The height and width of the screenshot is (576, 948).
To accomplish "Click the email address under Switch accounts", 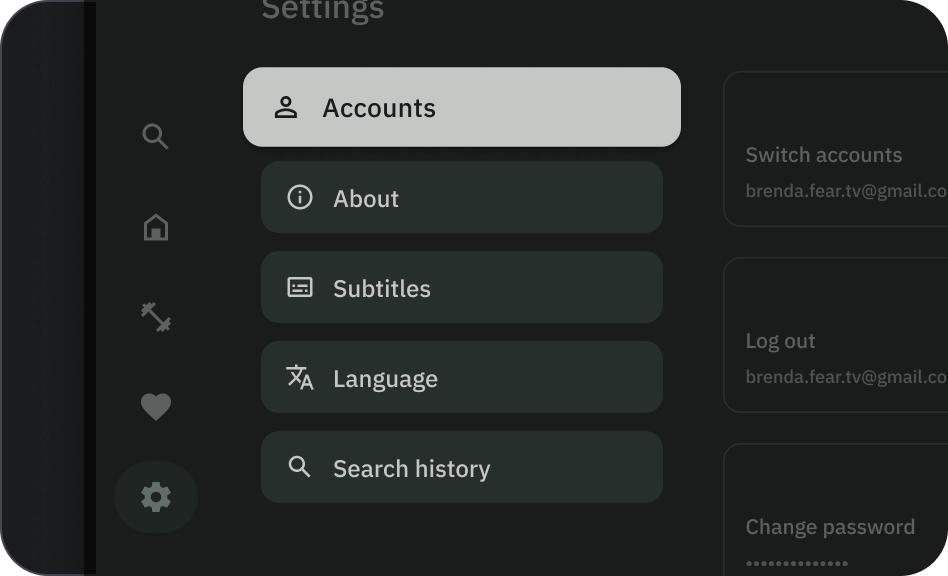I will pyautogui.click(x=846, y=191).
